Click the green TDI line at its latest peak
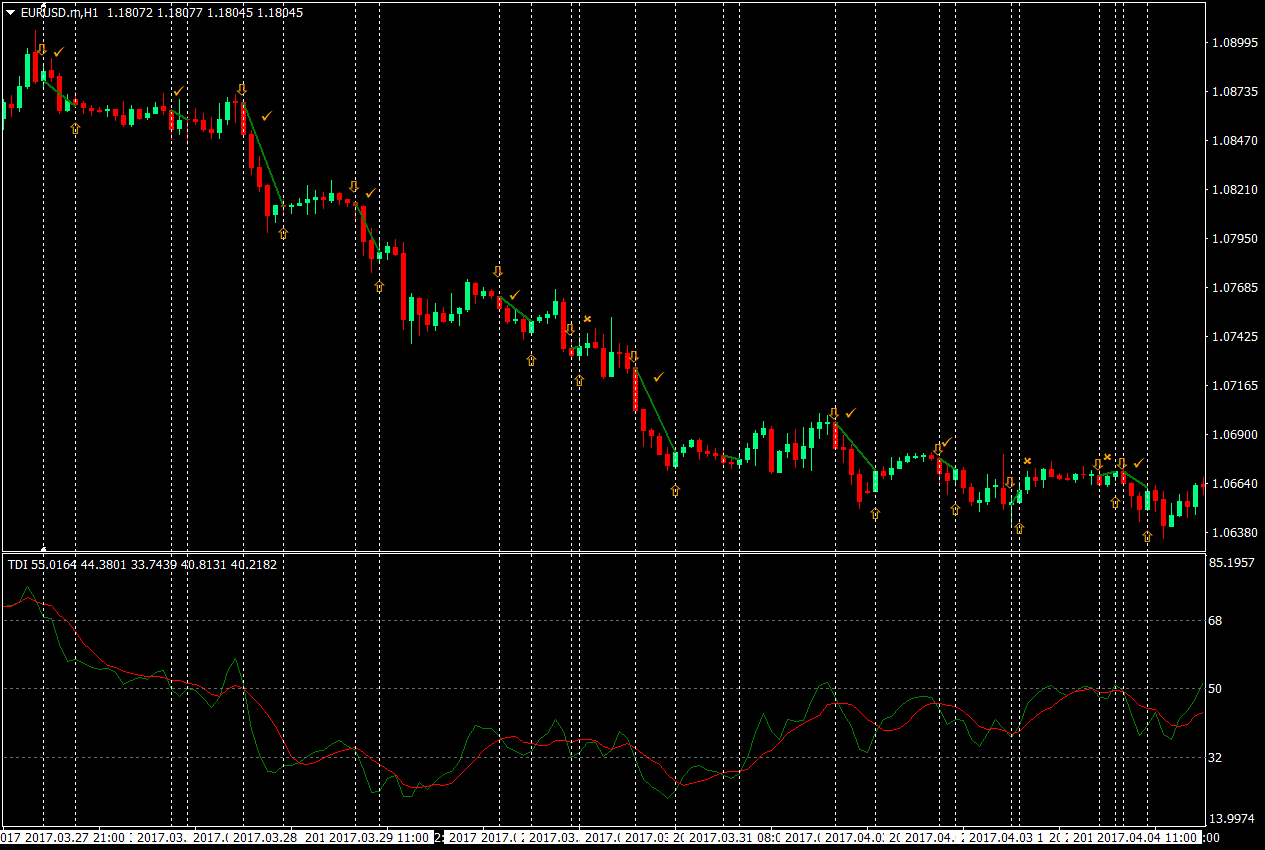The image size is (1265, 850). click(x=1205, y=685)
